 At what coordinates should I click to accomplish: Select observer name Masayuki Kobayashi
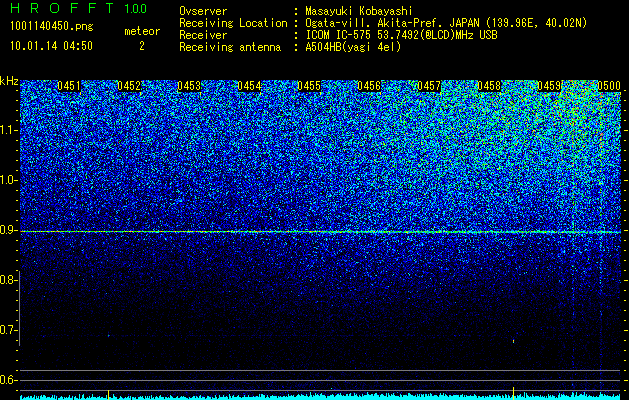click(359, 11)
